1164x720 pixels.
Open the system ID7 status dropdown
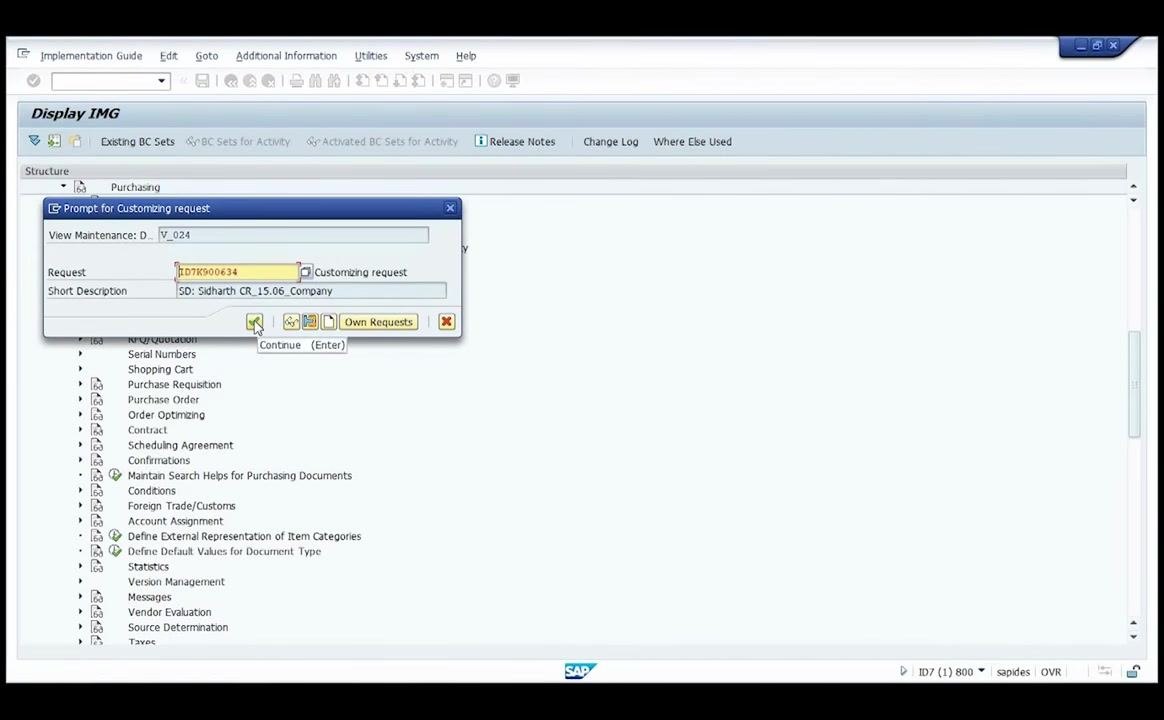point(981,671)
